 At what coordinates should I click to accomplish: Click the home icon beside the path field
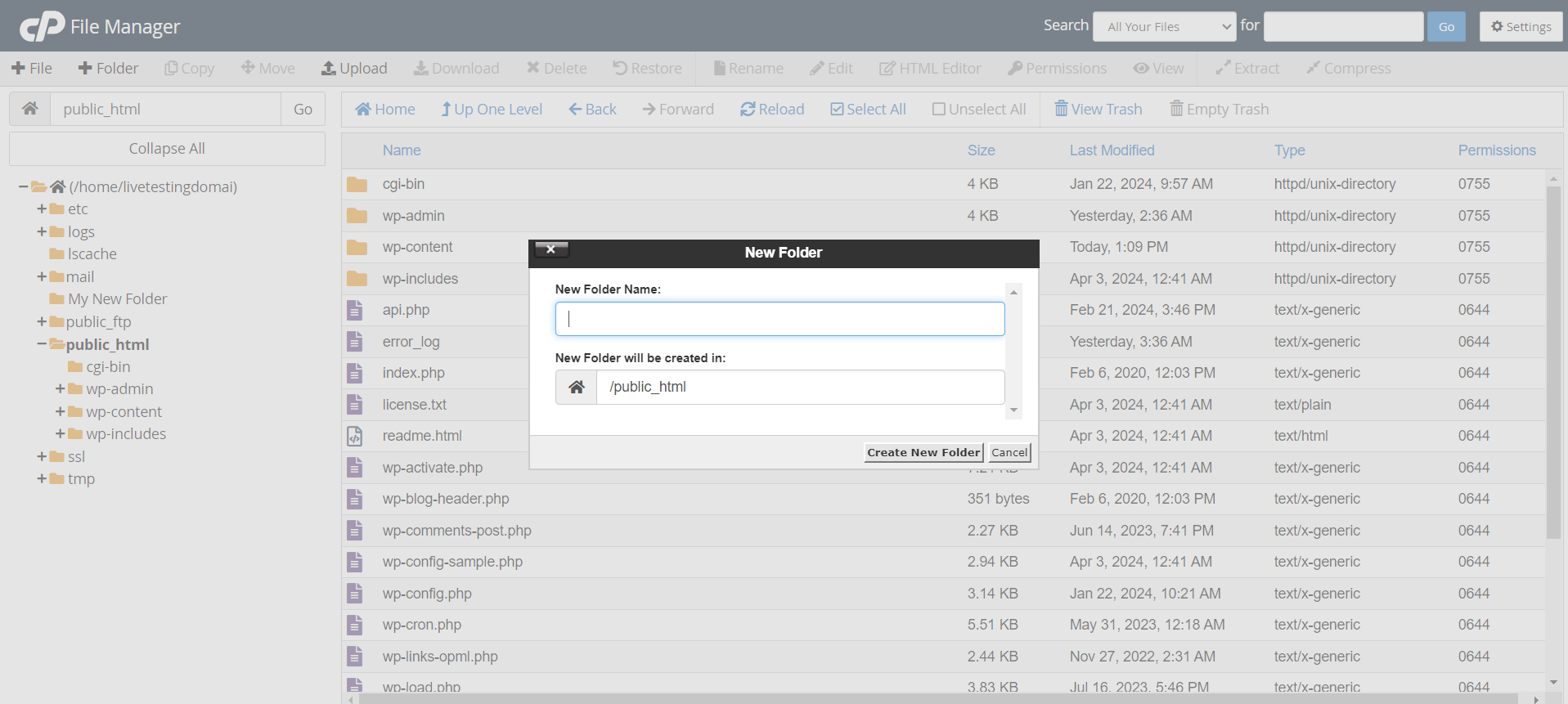pyautogui.click(x=30, y=109)
